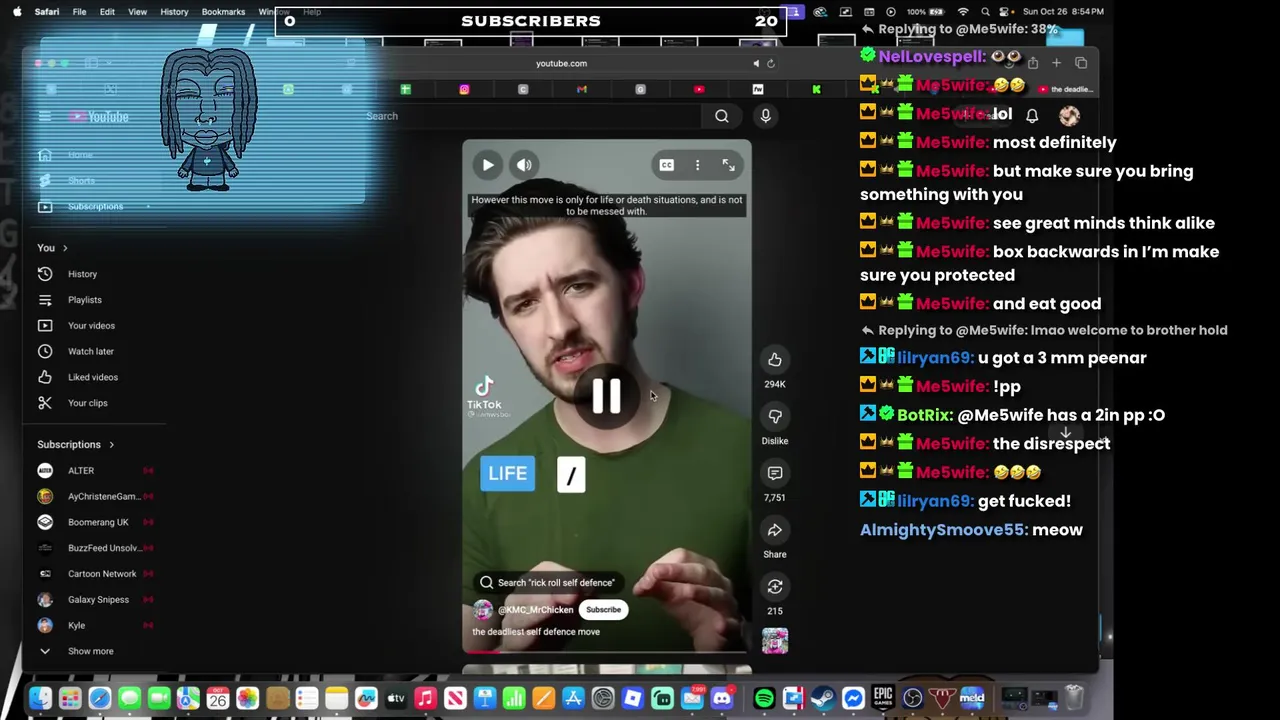Open the History menu in menu bar
The width and height of the screenshot is (1280, 720).
pos(174,12)
